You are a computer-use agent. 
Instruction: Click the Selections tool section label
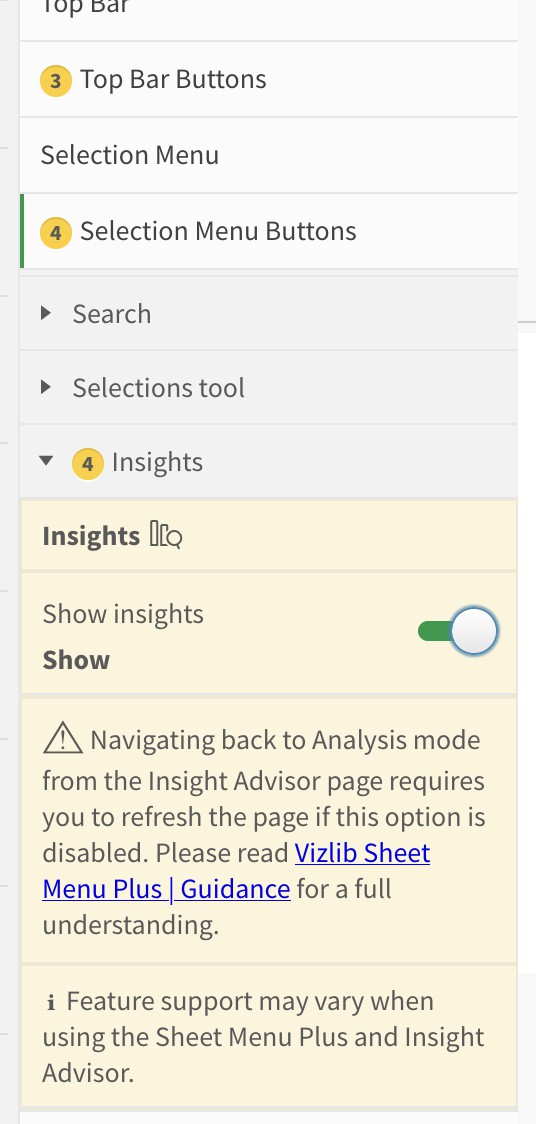(158, 388)
